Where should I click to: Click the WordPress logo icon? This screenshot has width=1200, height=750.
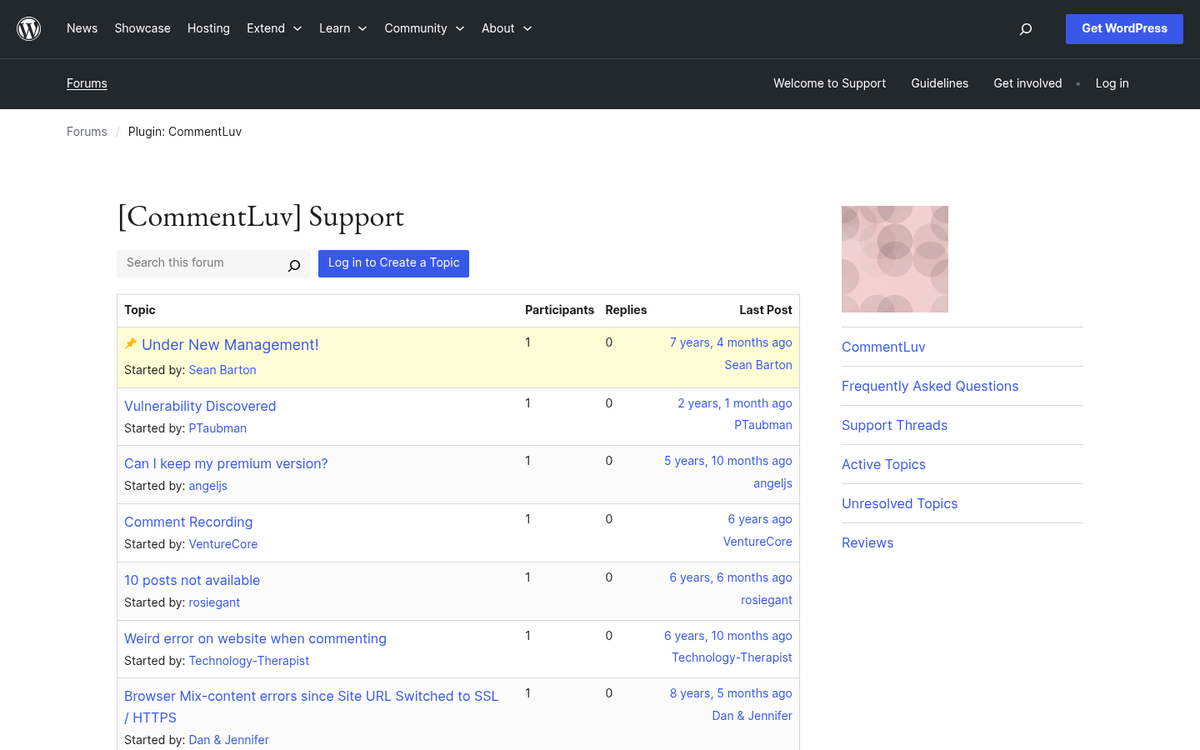coord(29,29)
